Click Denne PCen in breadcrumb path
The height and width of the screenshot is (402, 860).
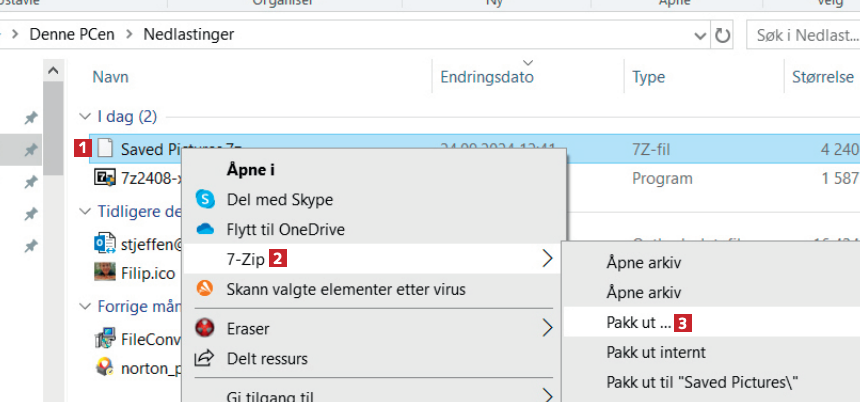(71, 35)
